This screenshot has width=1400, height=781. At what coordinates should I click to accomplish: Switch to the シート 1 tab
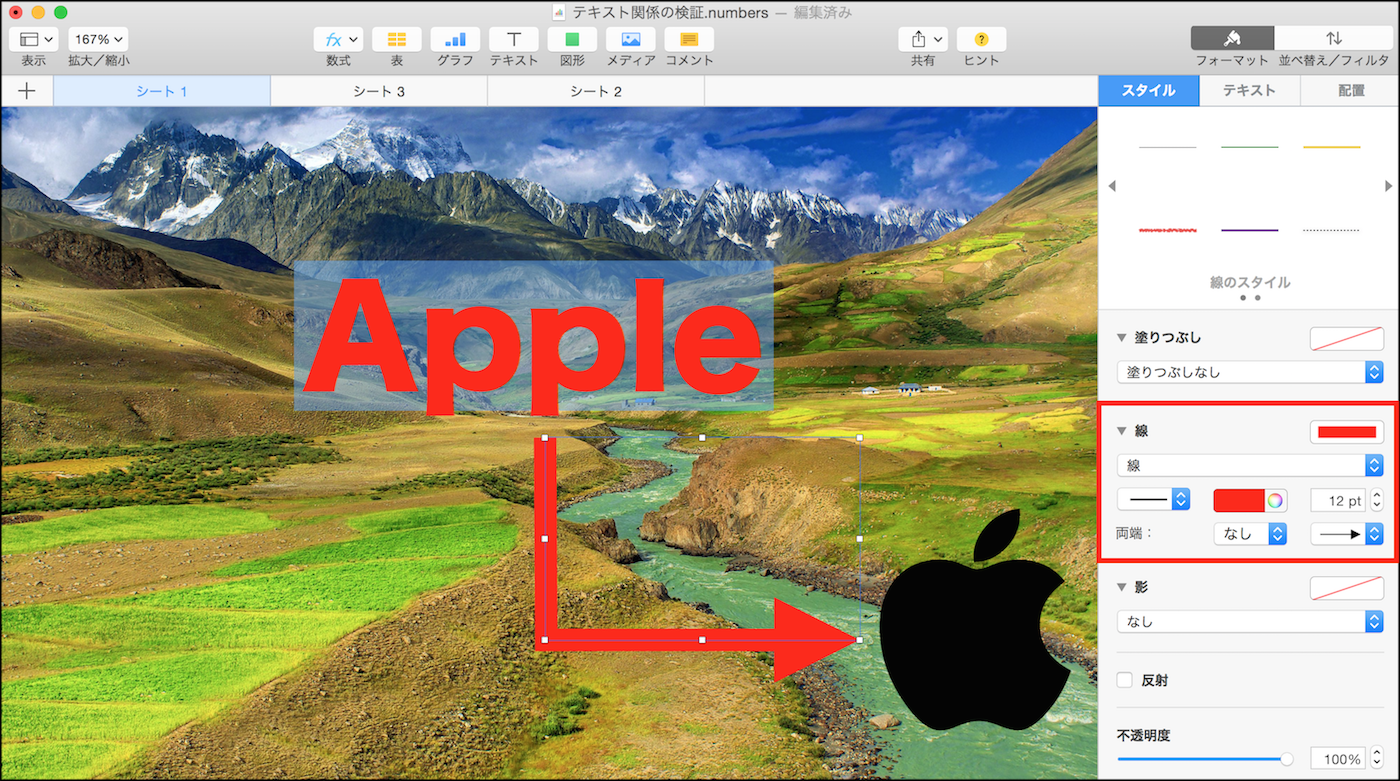click(x=162, y=91)
